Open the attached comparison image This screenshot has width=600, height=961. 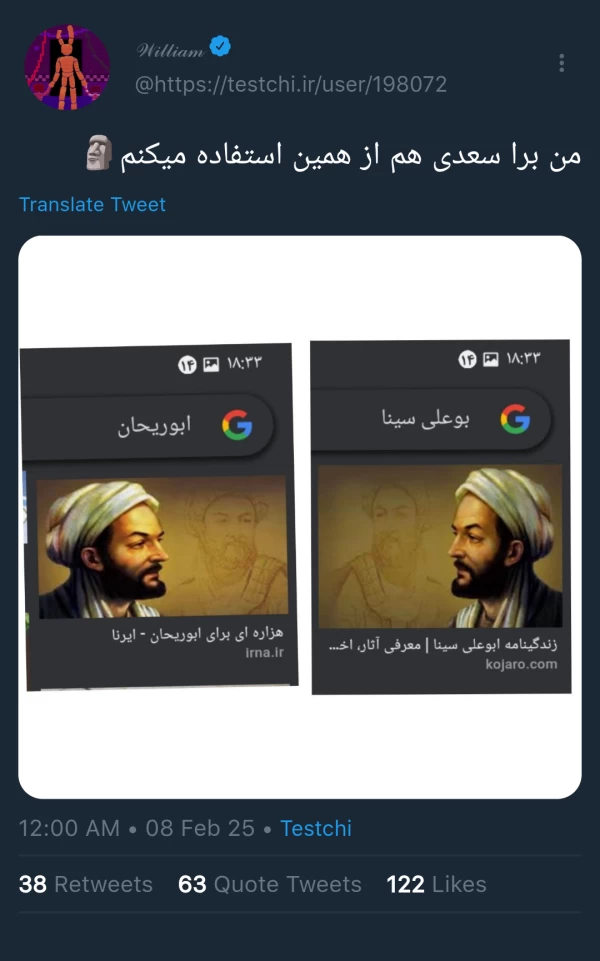300,510
